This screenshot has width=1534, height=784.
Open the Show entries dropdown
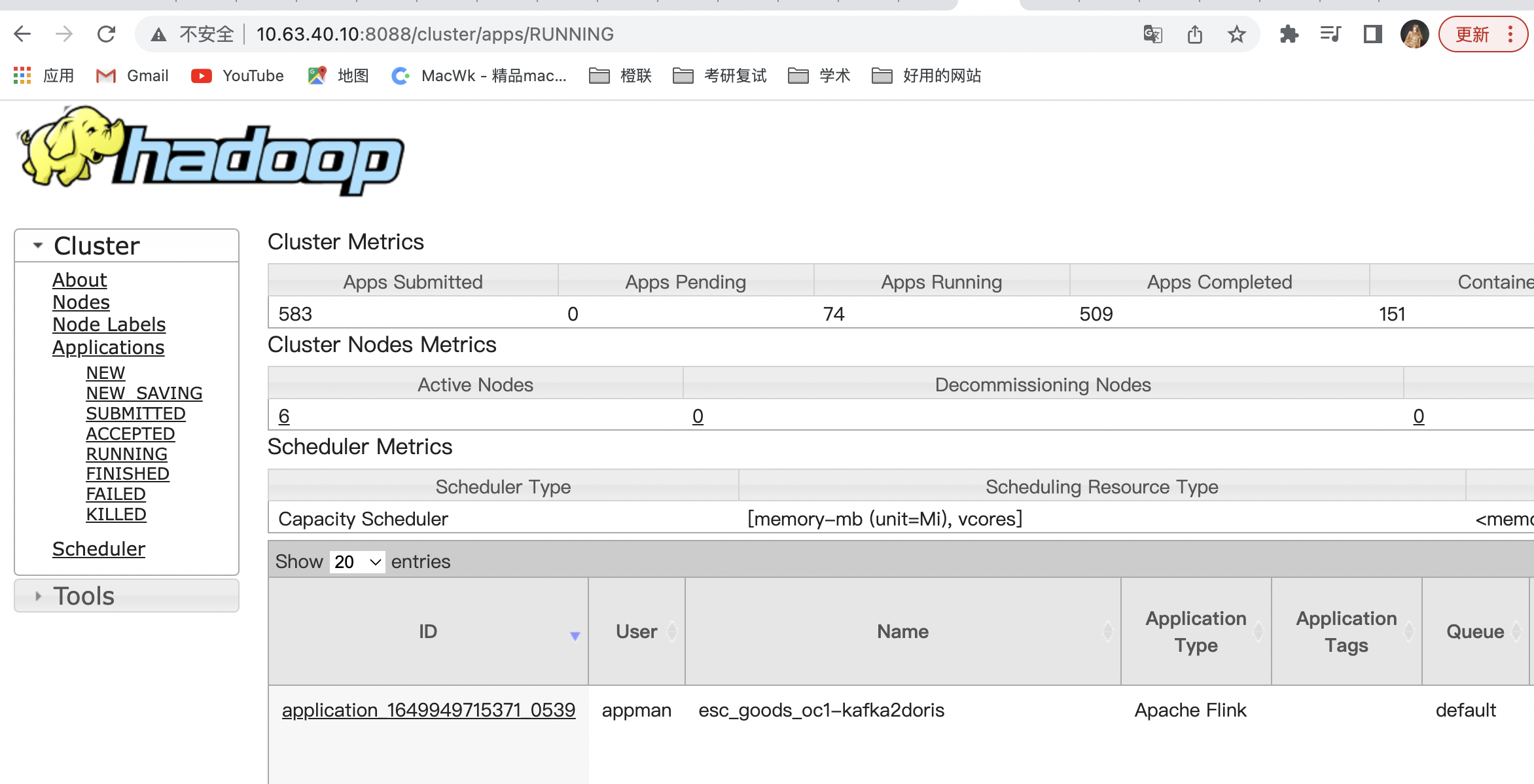[x=357, y=561]
